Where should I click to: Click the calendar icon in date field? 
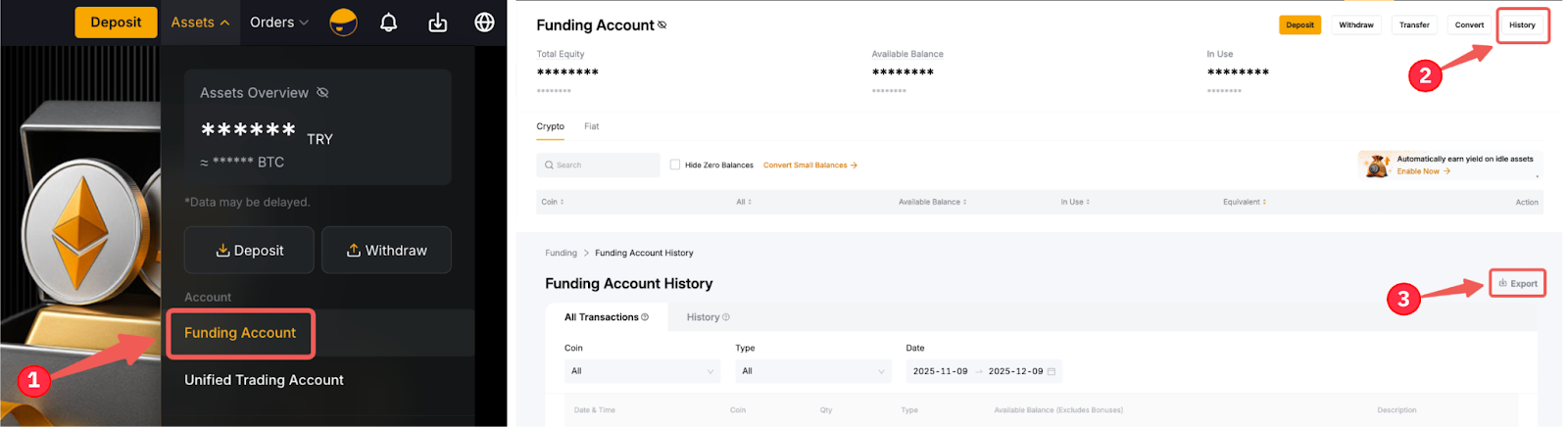(x=1052, y=371)
